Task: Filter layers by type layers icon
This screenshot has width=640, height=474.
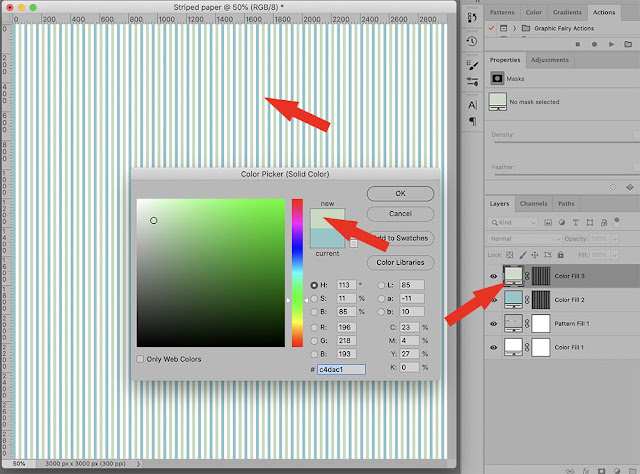Action: pos(576,223)
